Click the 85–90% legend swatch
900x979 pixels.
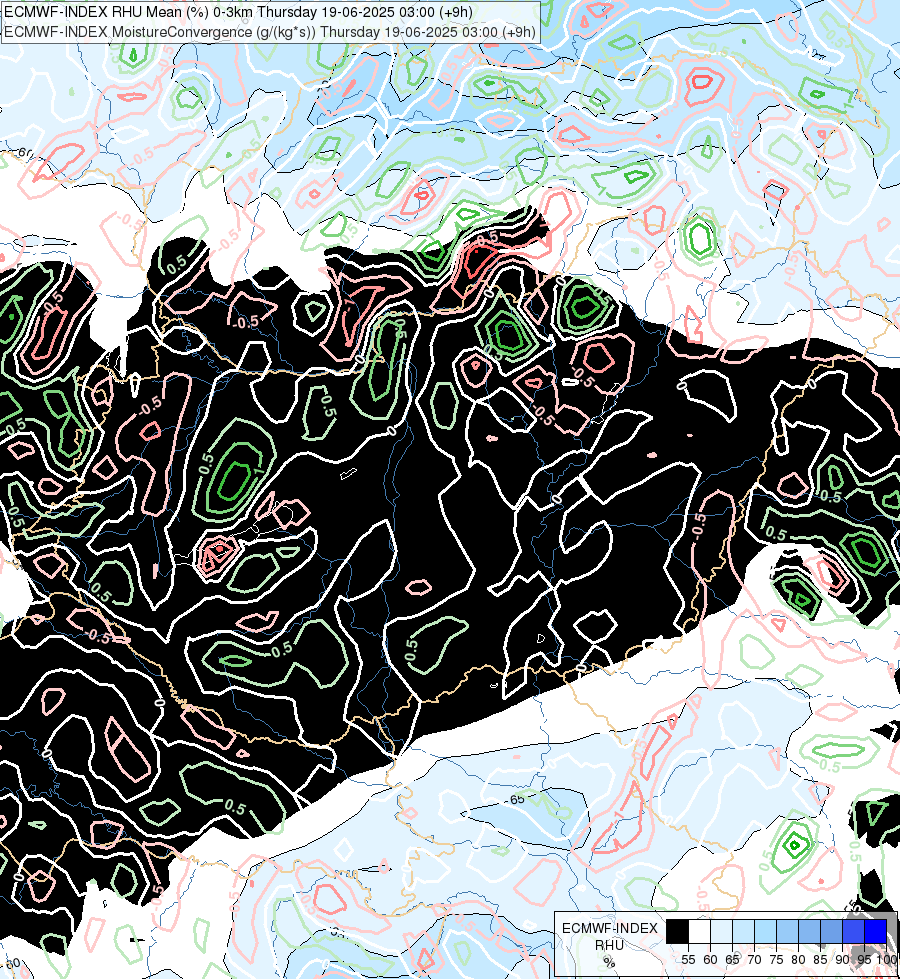pyautogui.click(x=831, y=932)
